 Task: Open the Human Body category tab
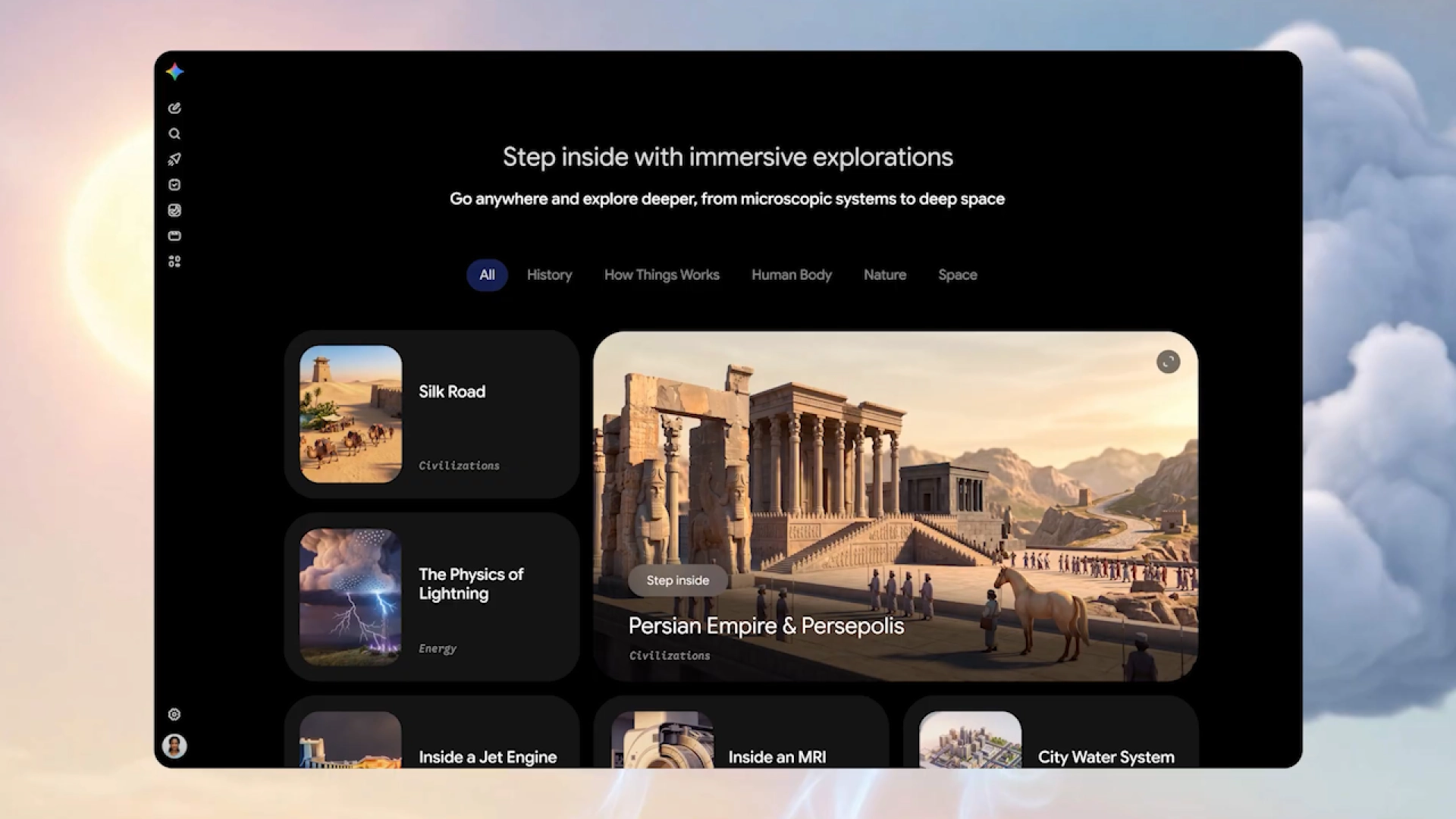coord(792,275)
